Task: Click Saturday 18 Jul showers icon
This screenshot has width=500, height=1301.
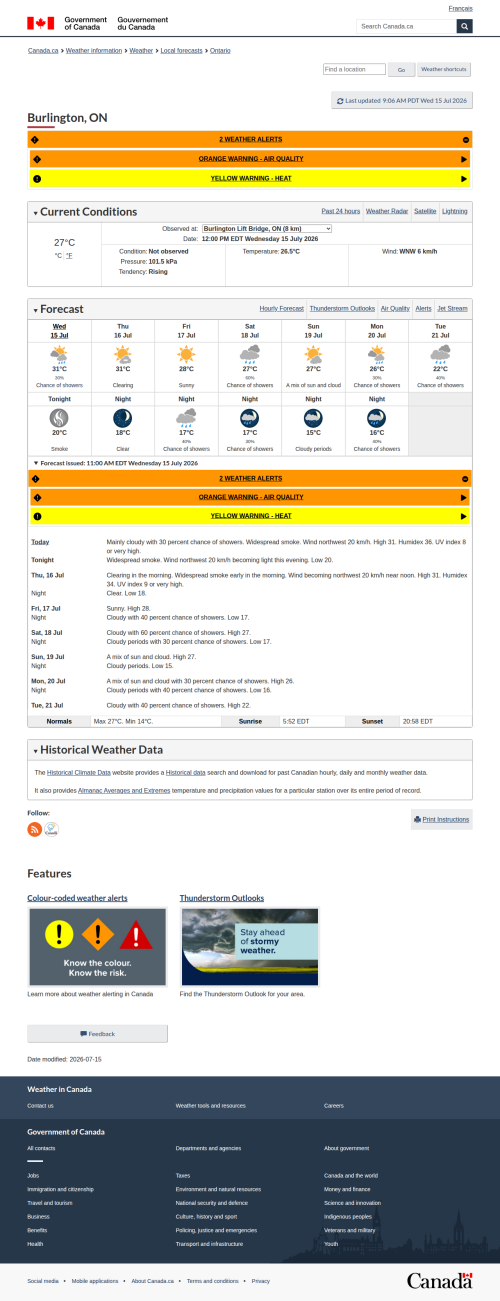Action: [249, 353]
